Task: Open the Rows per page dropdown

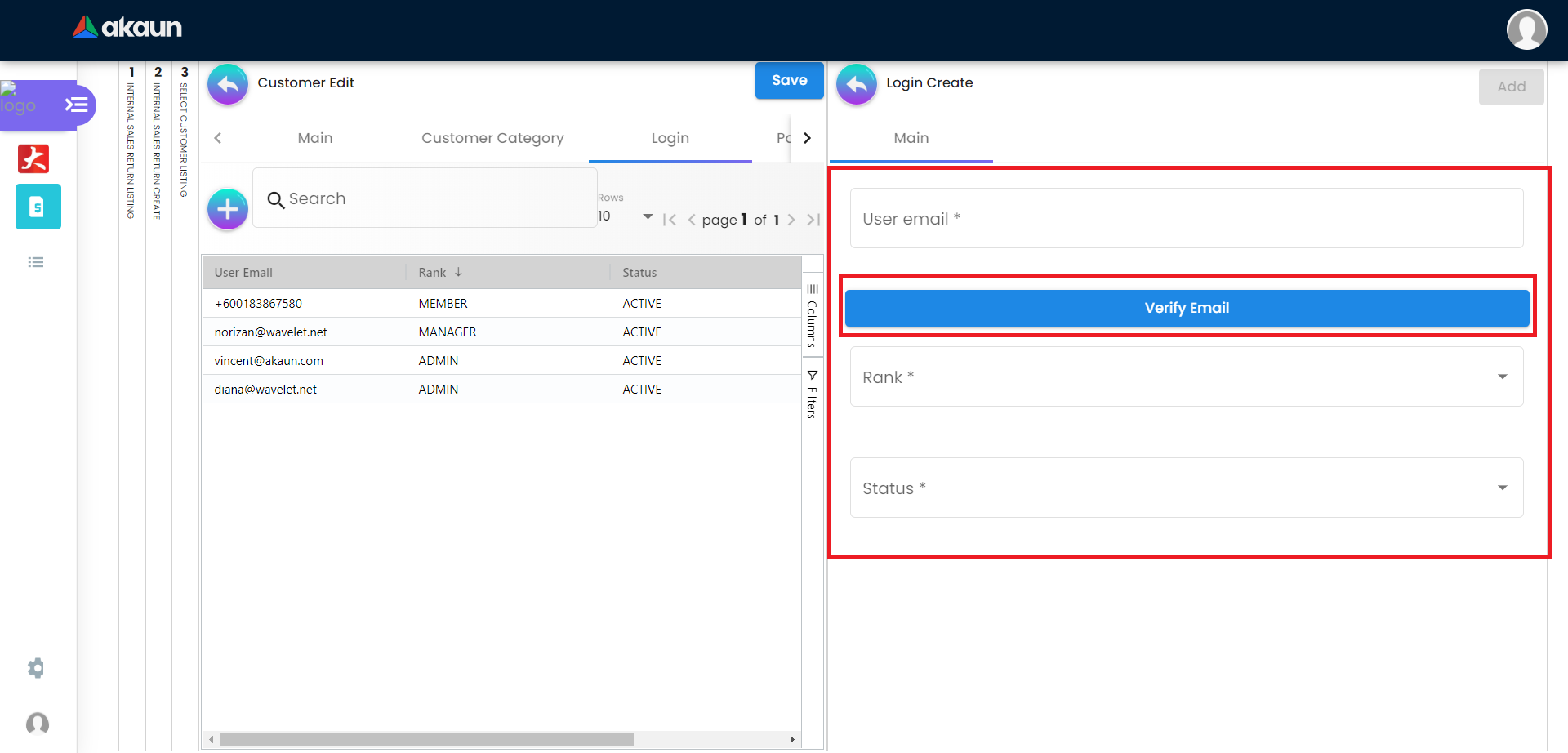Action: click(626, 216)
